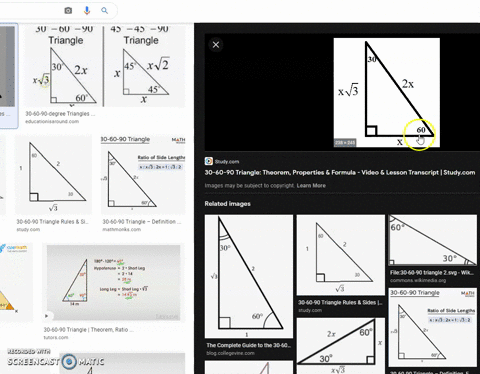
Task: Open related image from blog.collegevine.com
Action: [249, 276]
